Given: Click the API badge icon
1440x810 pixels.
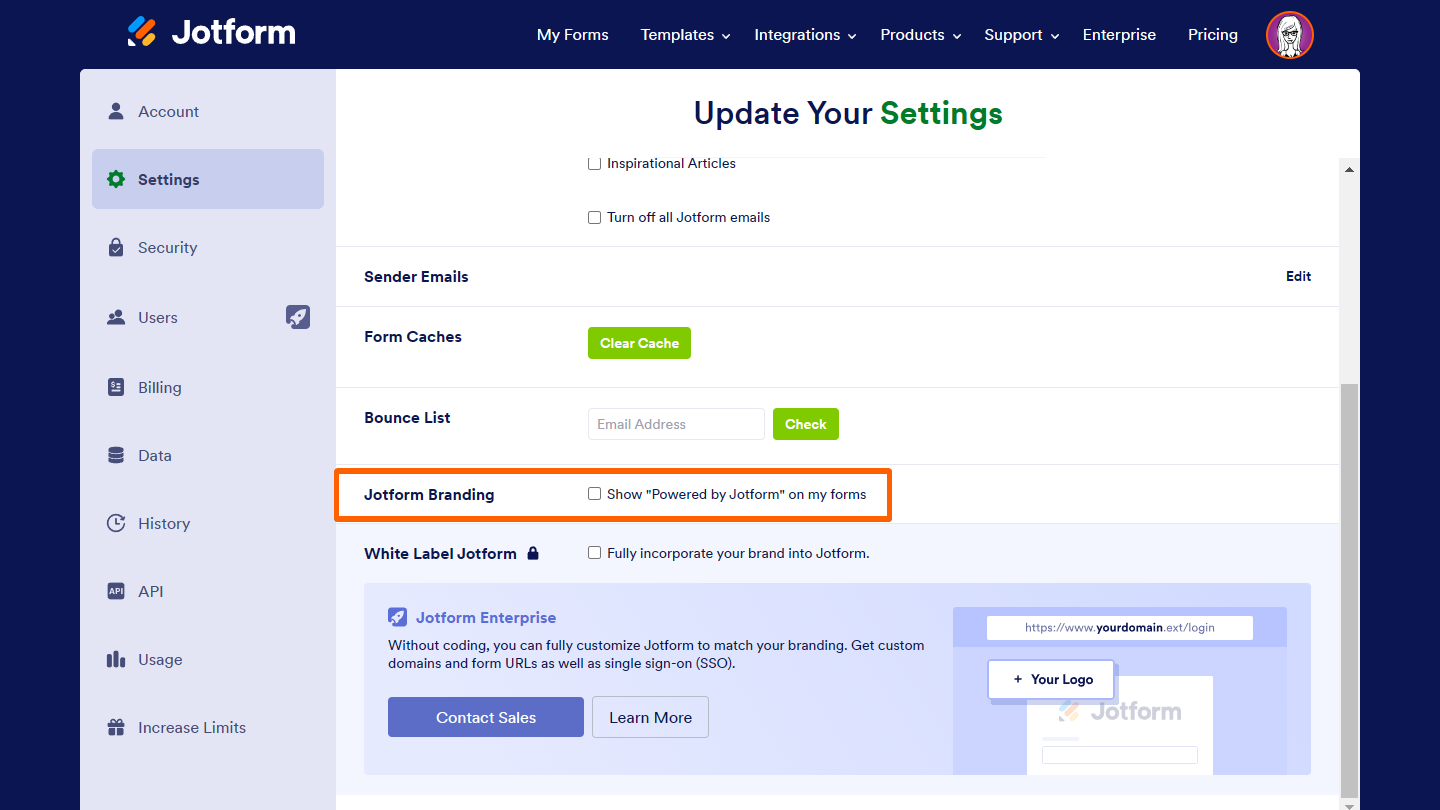Looking at the screenshot, I should point(116,591).
